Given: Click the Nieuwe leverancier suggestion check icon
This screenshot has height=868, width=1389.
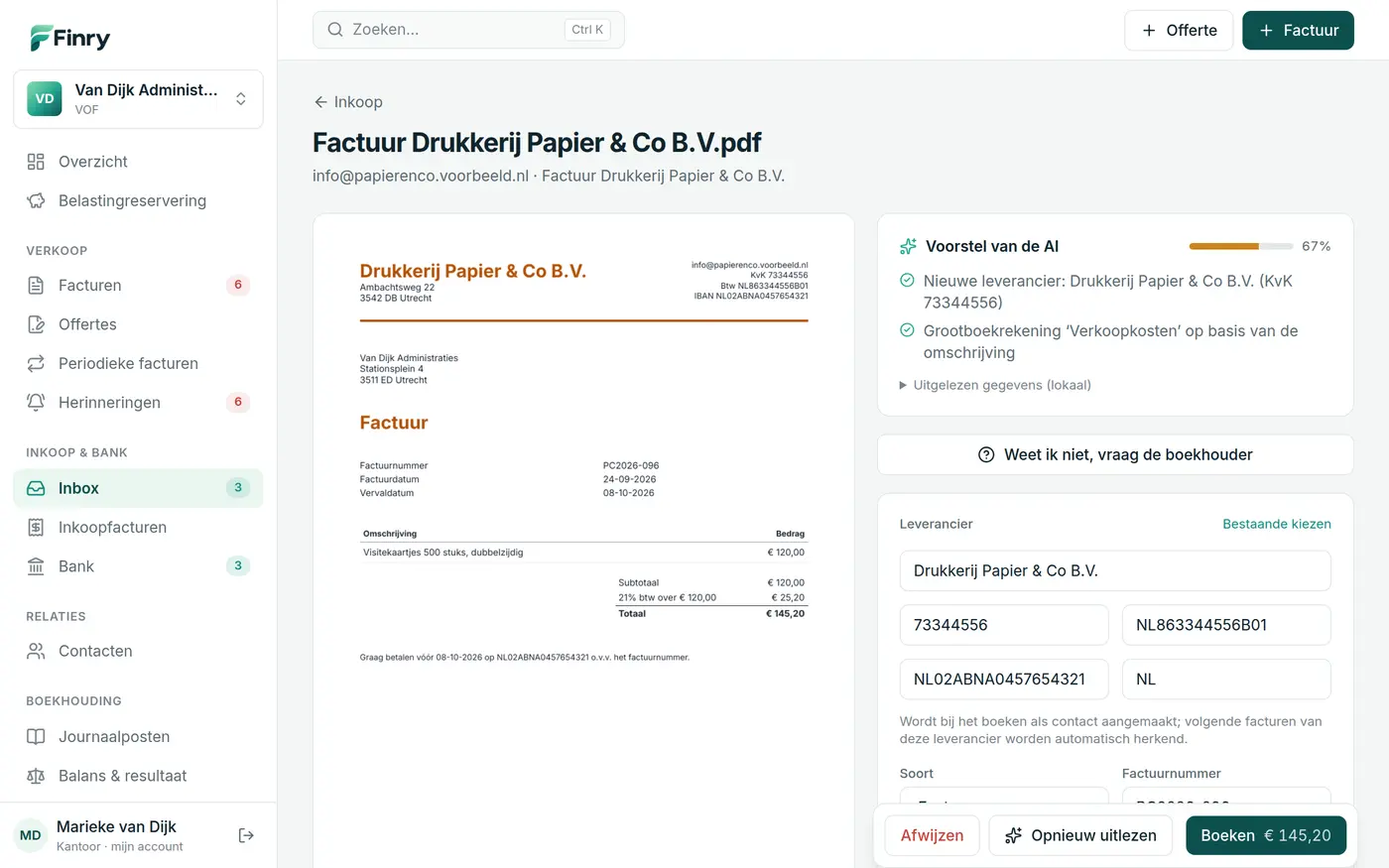Looking at the screenshot, I should click(x=907, y=281).
